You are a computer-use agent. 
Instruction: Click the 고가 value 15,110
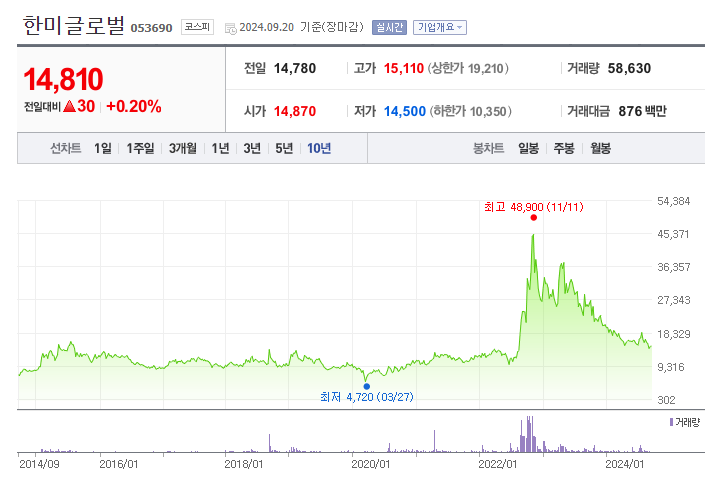404,68
